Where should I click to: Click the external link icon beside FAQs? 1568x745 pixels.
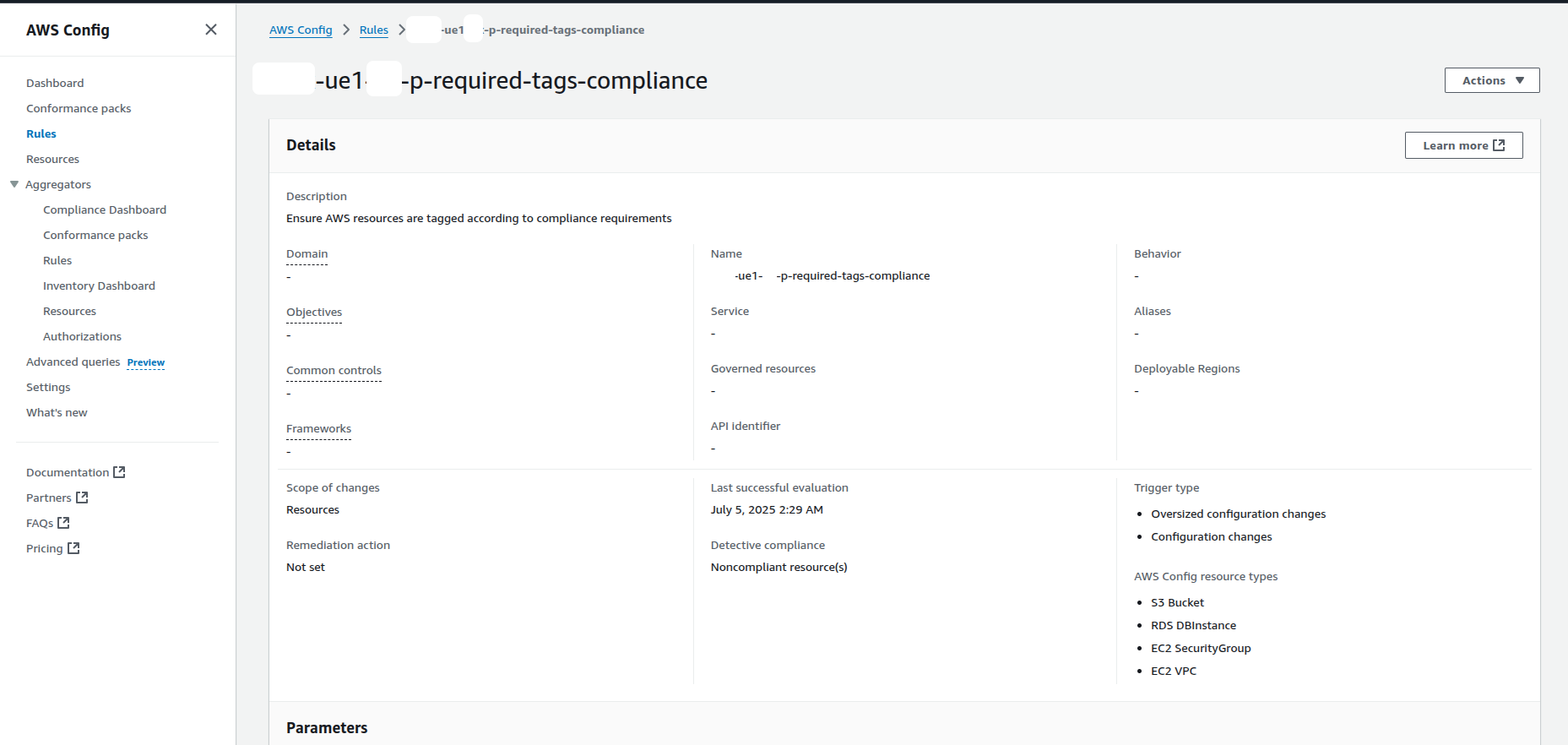click(x=63, y=523)
